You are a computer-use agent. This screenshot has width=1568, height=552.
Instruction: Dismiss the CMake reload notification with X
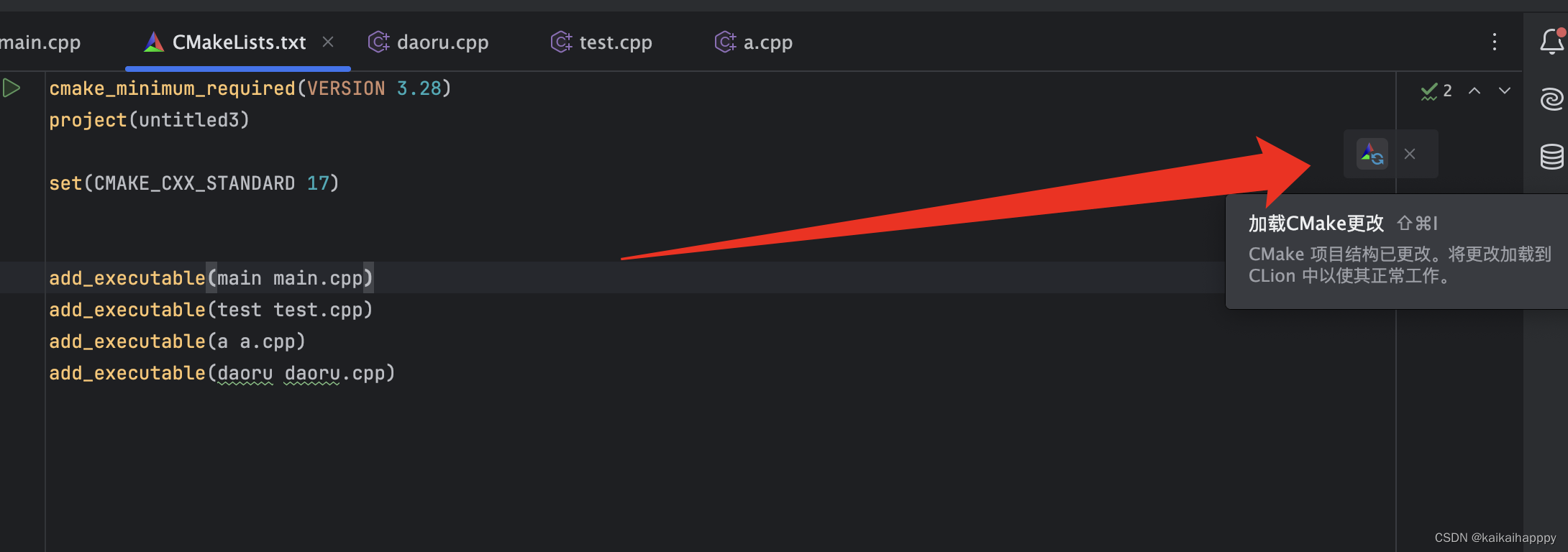[x=1409, y=153]
